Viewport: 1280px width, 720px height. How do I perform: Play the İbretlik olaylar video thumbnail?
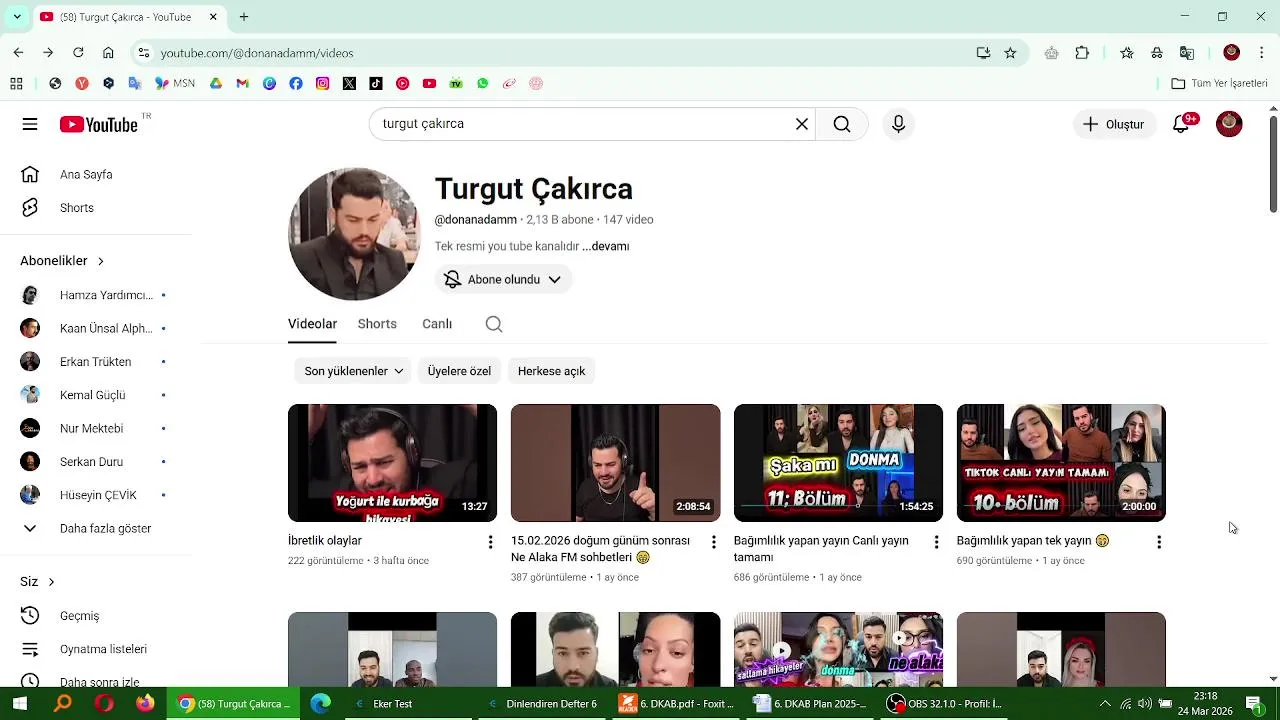(x=392, y=463)
